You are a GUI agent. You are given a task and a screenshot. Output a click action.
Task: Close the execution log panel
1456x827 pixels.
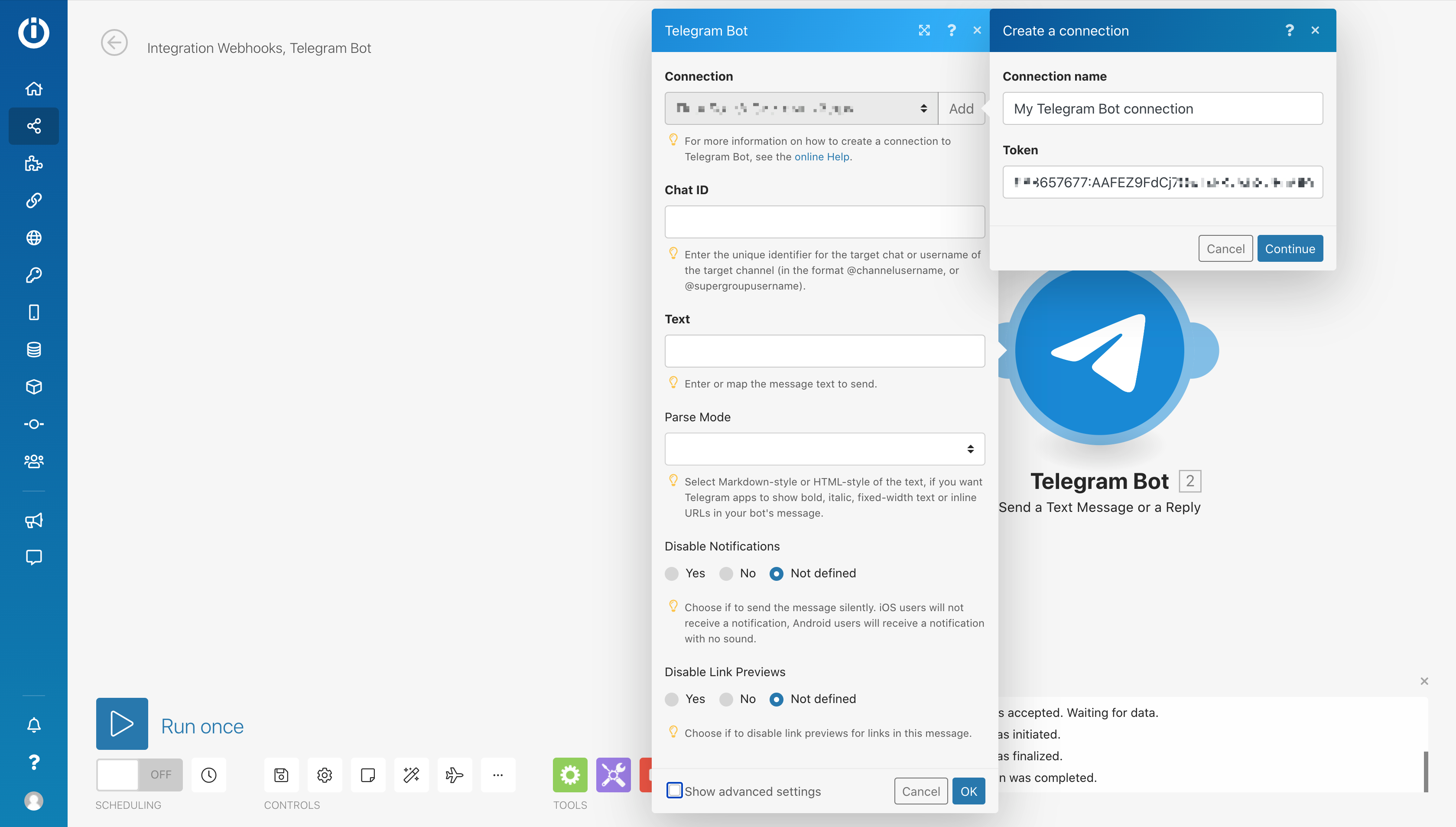[x=1424, y=681]
